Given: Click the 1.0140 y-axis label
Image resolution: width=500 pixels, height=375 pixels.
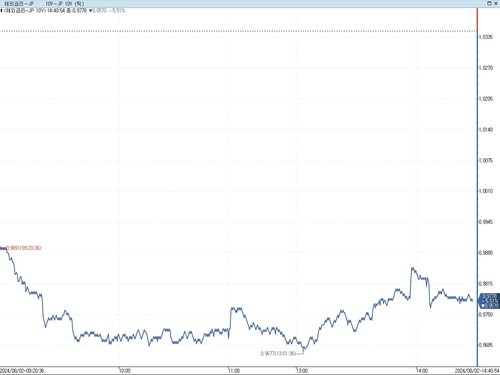Looking at the screenshot, I should click(x=486, y=130).
